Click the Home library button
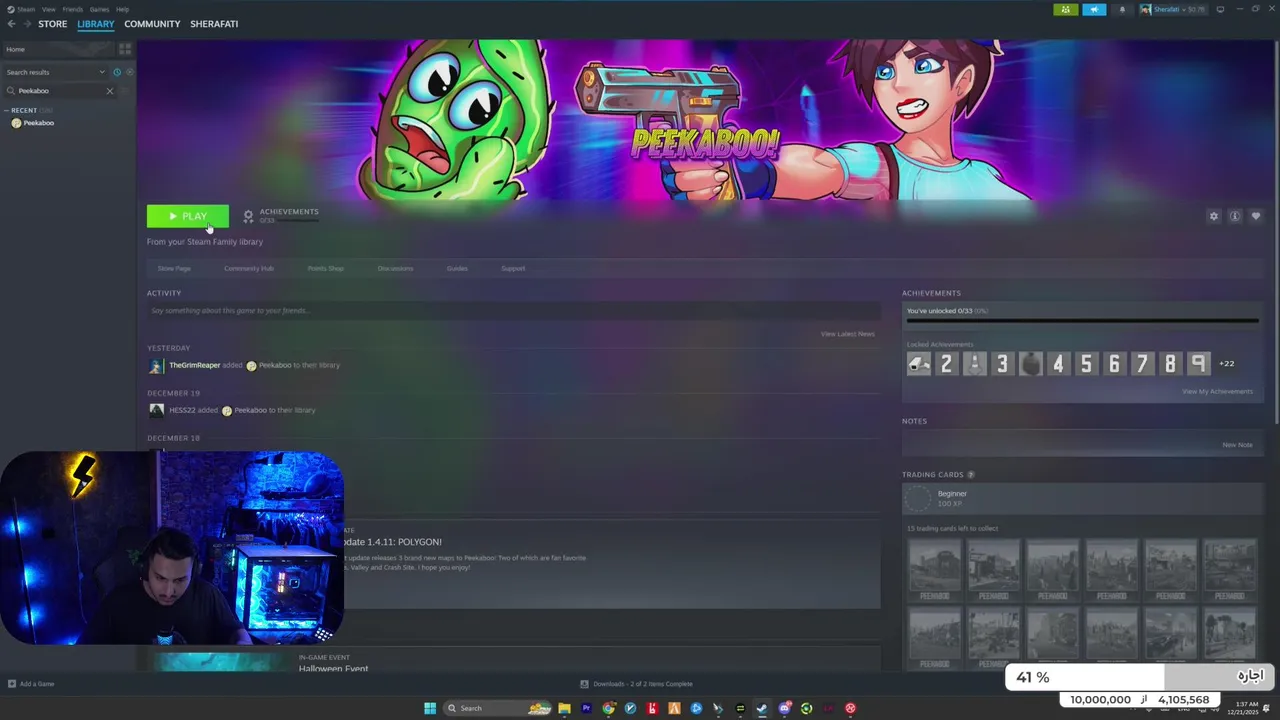 pyautogui.click(x=57, y=49)
